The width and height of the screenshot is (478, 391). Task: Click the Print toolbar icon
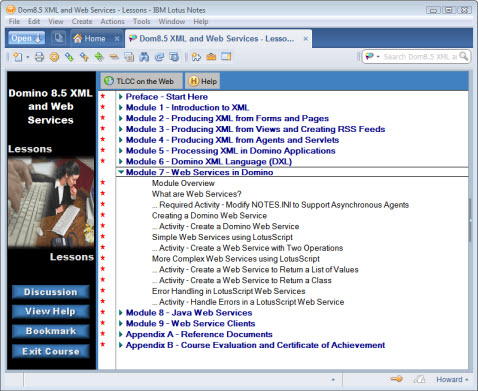[x=39, y=57]
